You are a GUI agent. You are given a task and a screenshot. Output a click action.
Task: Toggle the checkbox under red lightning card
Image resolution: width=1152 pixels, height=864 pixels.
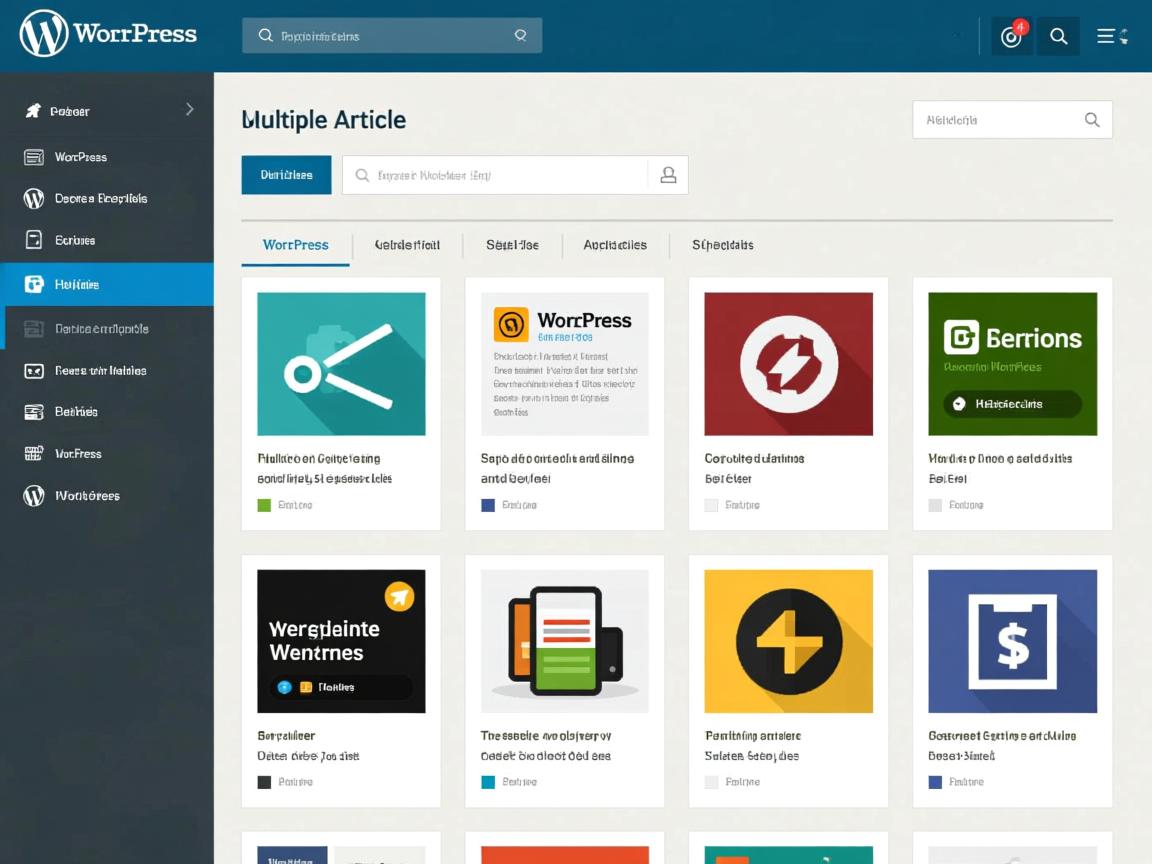[x=711, y=506]
